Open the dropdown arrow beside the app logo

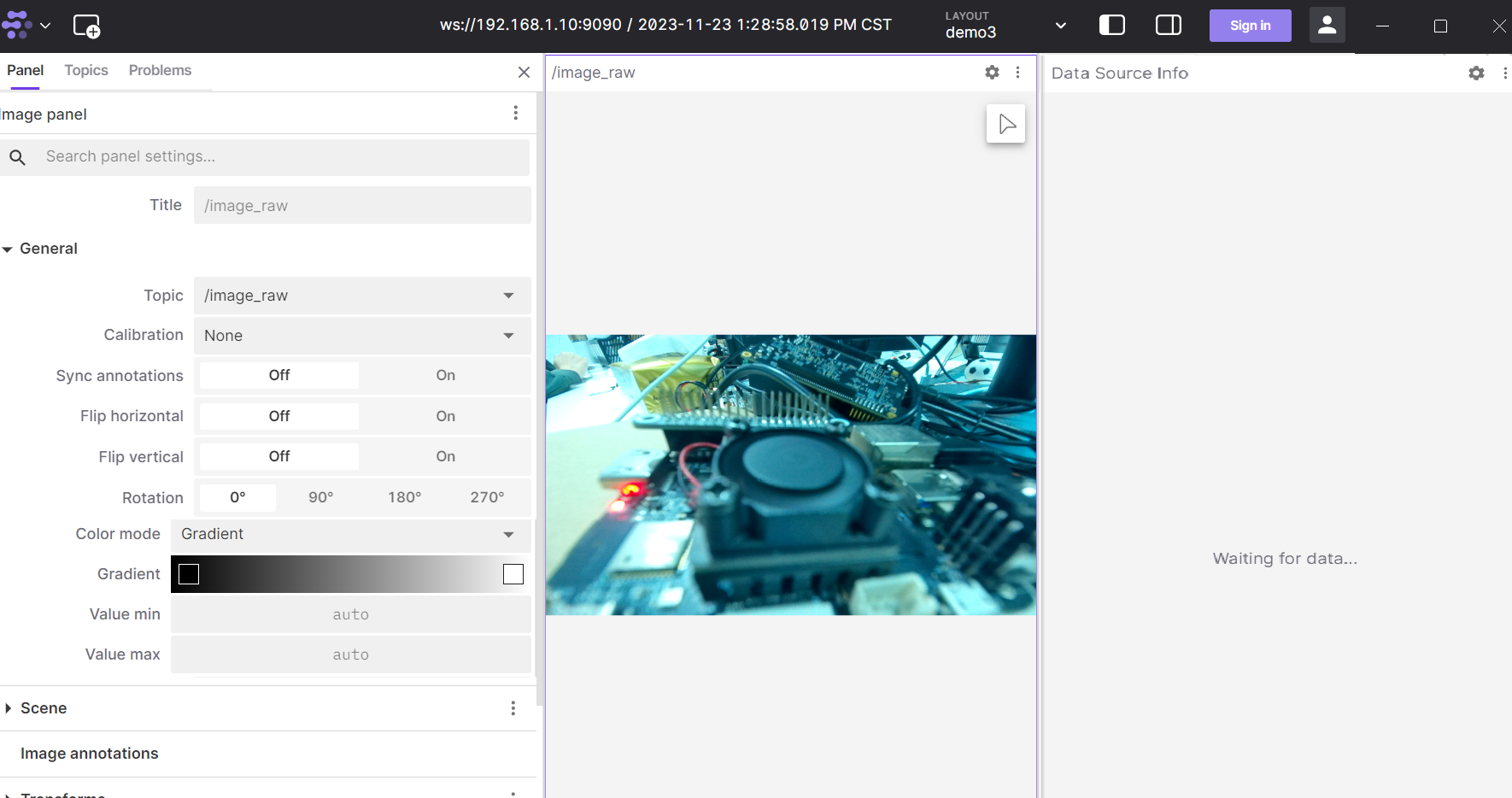click(x=45, y=26)
